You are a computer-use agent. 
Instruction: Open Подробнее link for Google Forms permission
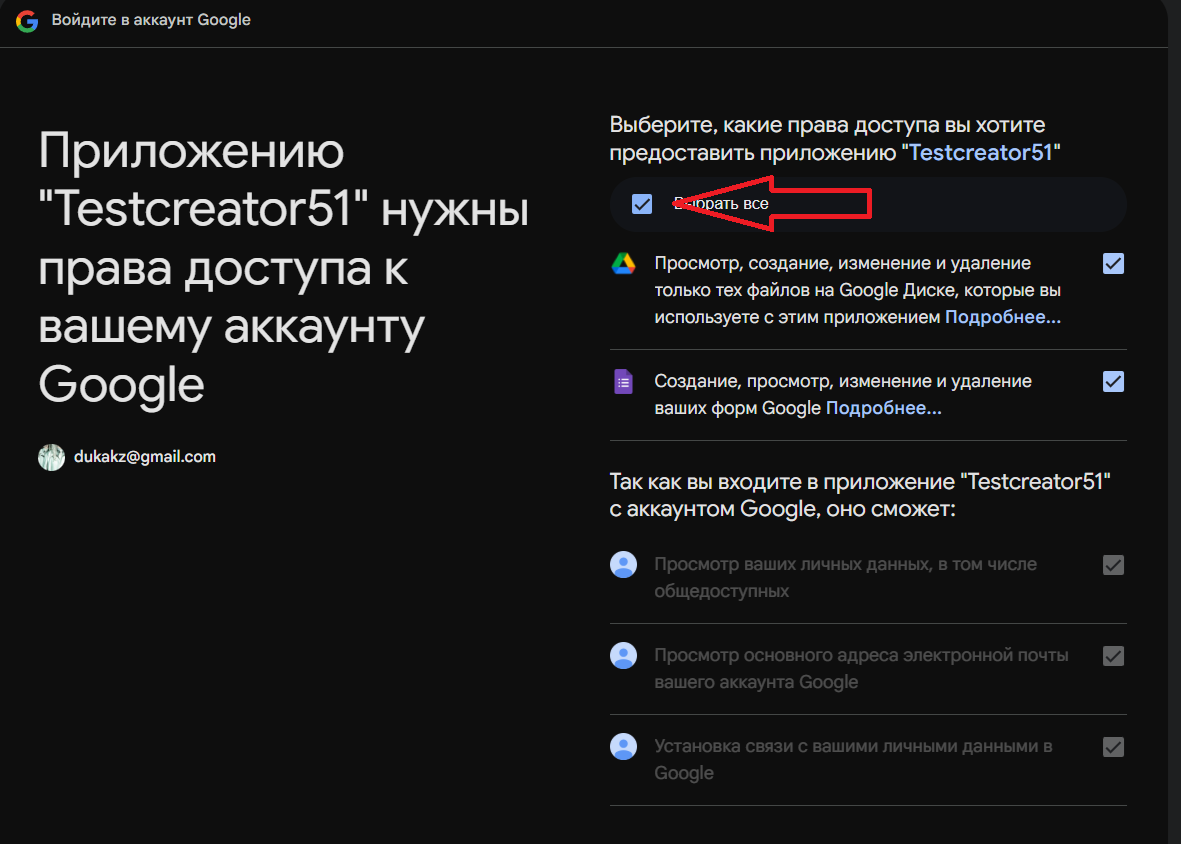point(883,408)
